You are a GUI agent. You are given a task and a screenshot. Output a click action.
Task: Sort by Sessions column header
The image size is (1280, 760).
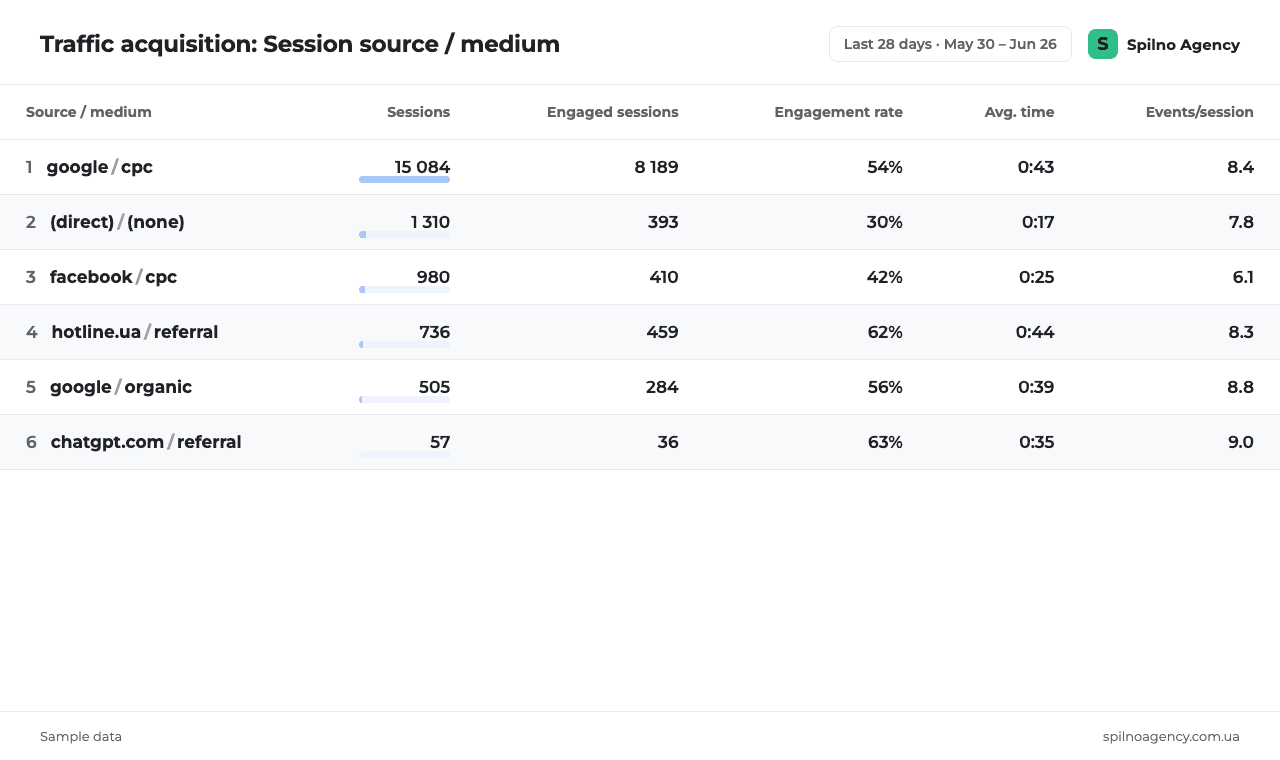tap(418, 112)
